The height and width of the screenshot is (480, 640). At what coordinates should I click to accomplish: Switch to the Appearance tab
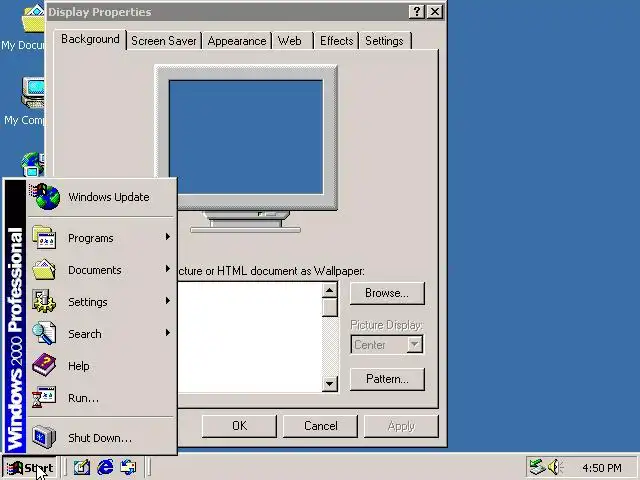(237, 41)
